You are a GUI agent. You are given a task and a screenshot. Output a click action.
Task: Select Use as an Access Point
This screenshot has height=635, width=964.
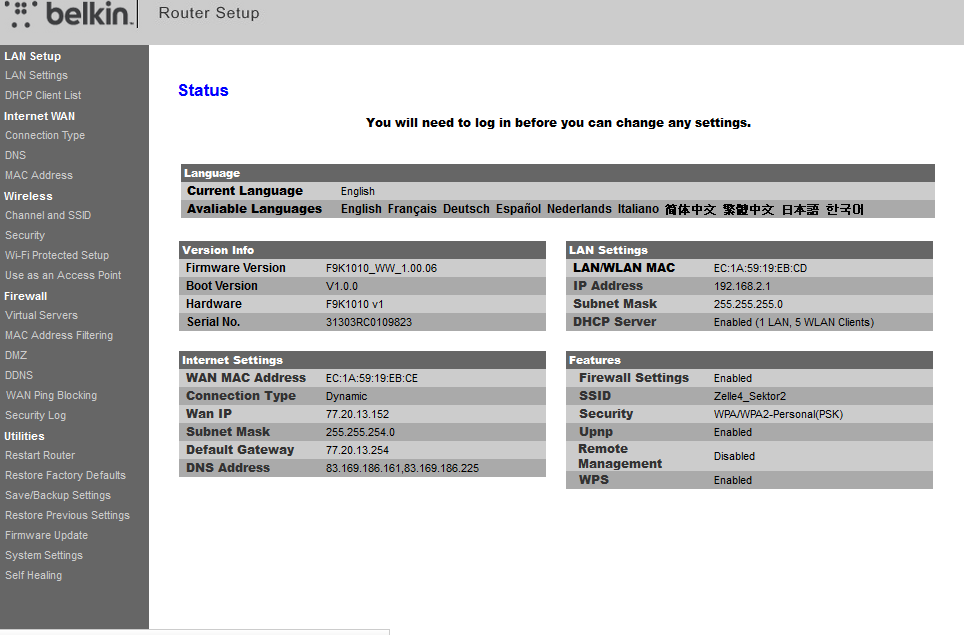coord(63,275)
